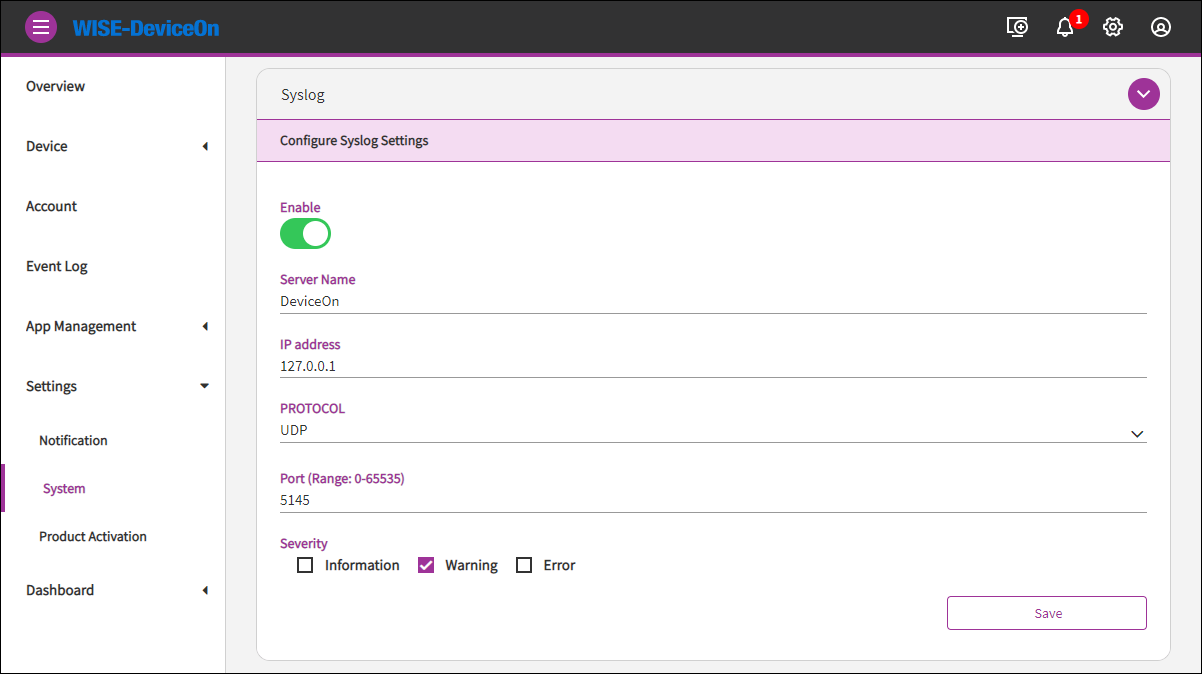Image resolution: width=1202 pixels, height=674 pixels.
Task: Click the IP address input field
Action: (712, 366)
